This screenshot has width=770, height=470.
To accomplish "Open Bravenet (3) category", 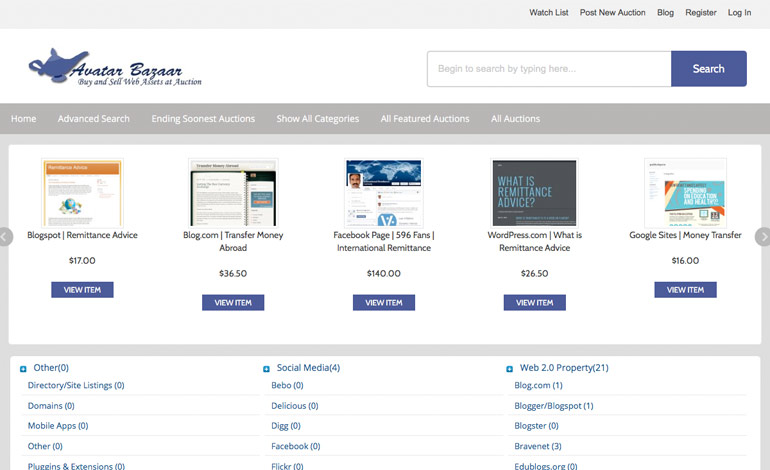I will point(538,446).
